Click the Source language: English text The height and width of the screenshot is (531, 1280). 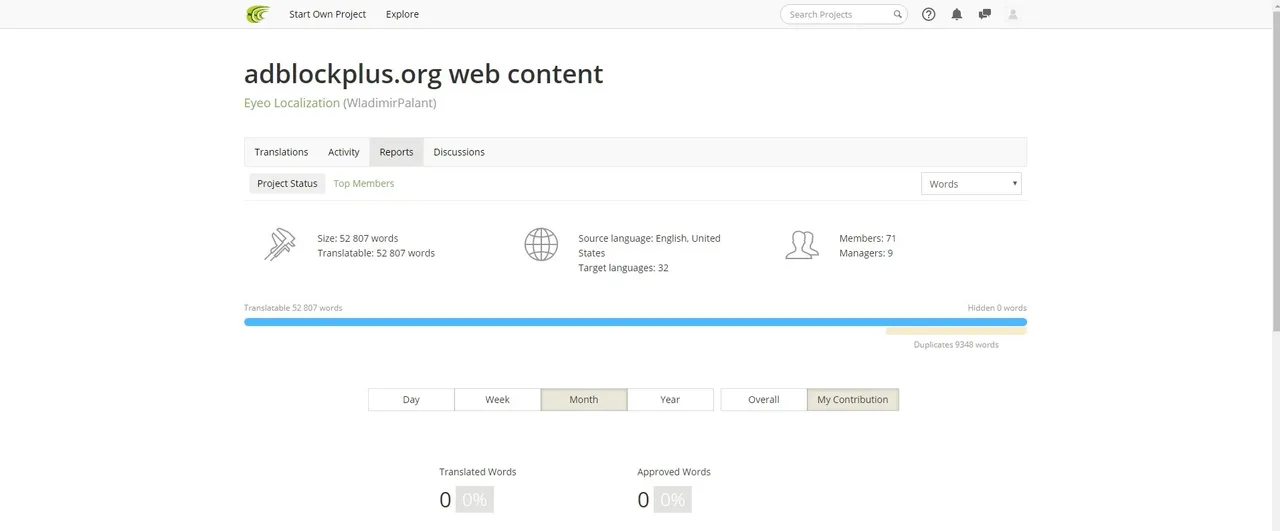tap(649, 246)
